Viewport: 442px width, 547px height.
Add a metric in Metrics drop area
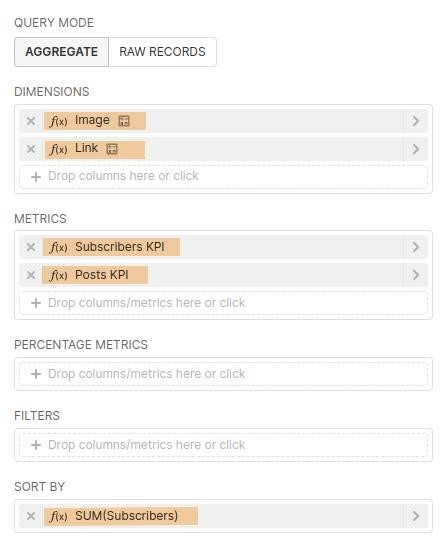pyautogui.click(x=223, y=303)
